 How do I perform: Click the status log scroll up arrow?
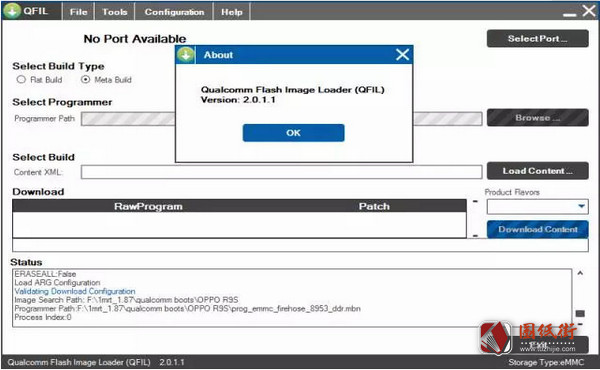tap(580, 273)
